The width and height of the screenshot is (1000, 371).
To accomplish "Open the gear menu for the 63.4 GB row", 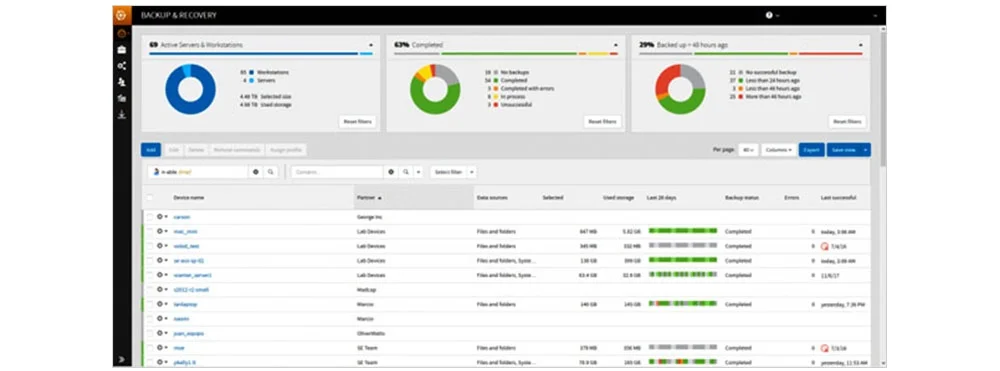I will (162, 275).
